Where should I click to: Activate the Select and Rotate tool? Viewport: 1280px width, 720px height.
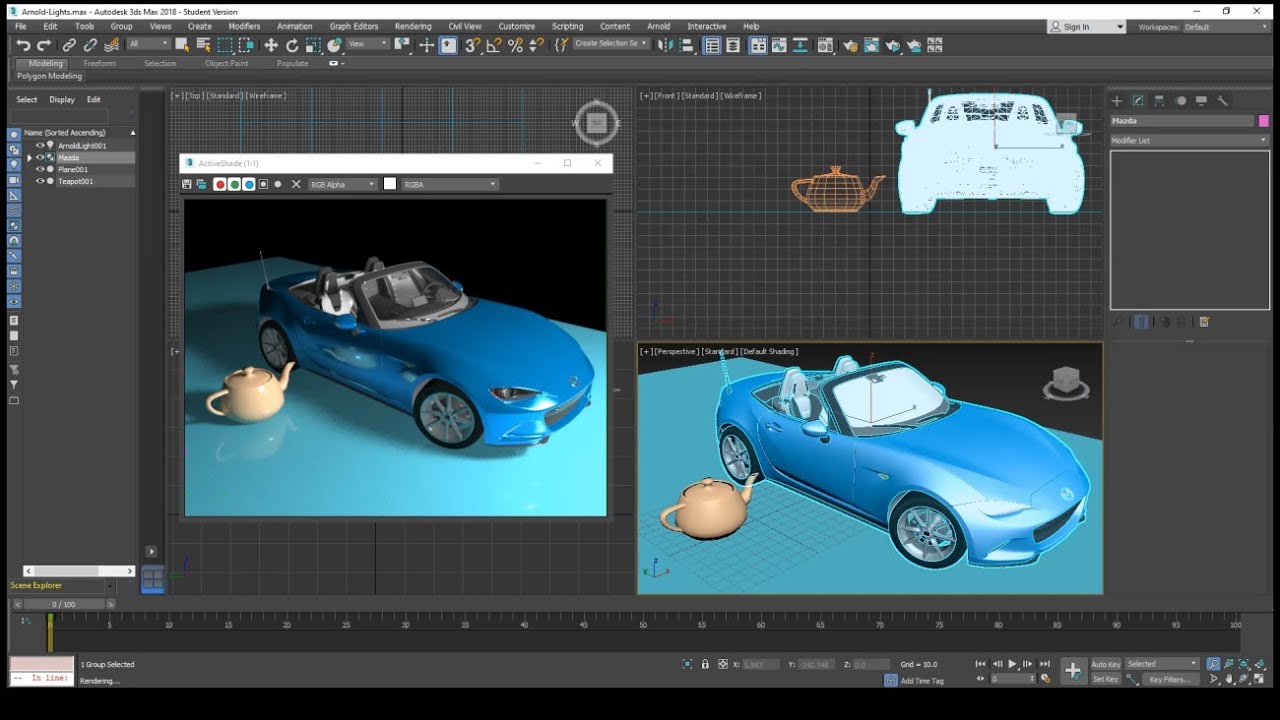tap(292, 45)
